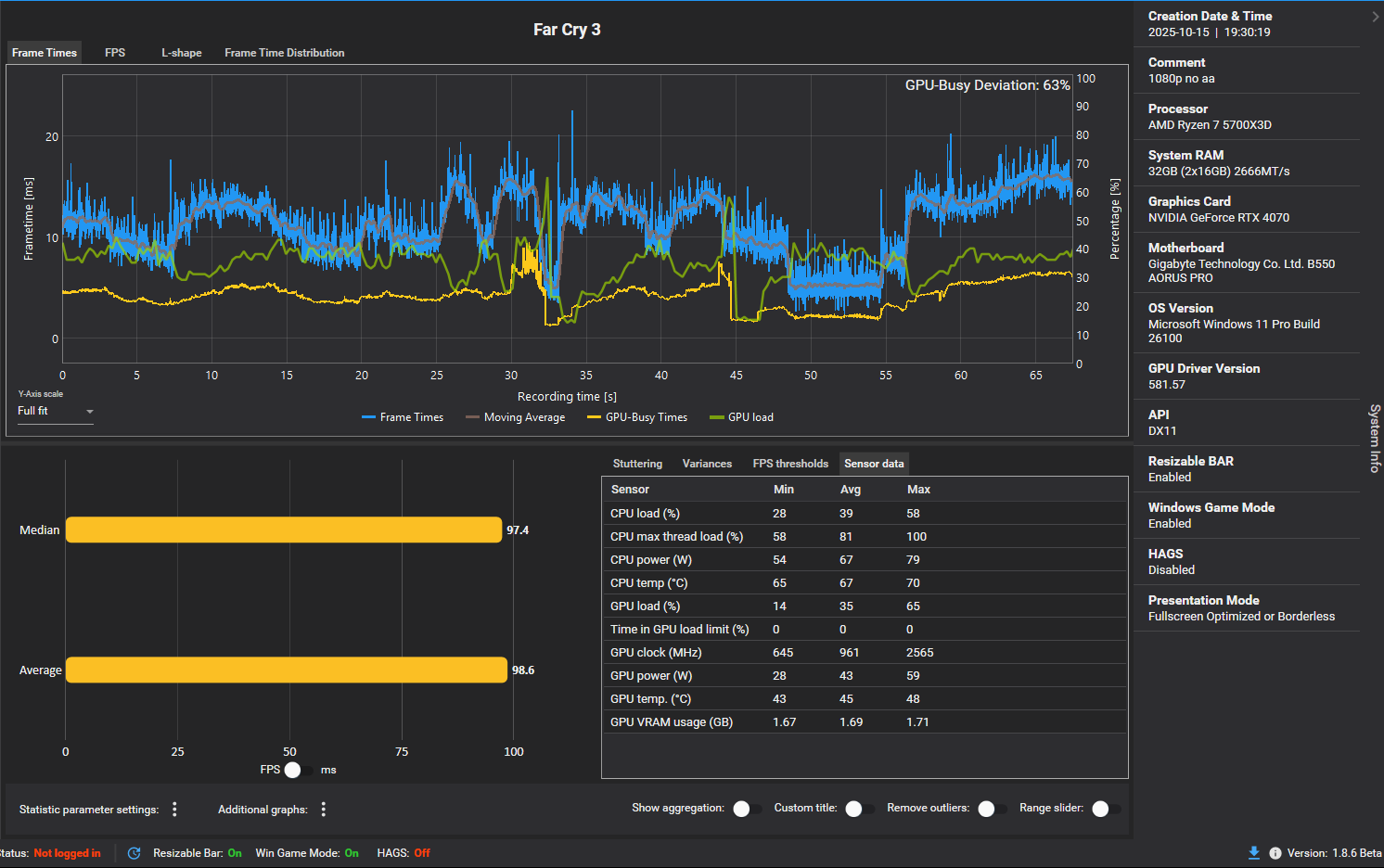
Task: Click the Max column header
Action: coord(918,490)
